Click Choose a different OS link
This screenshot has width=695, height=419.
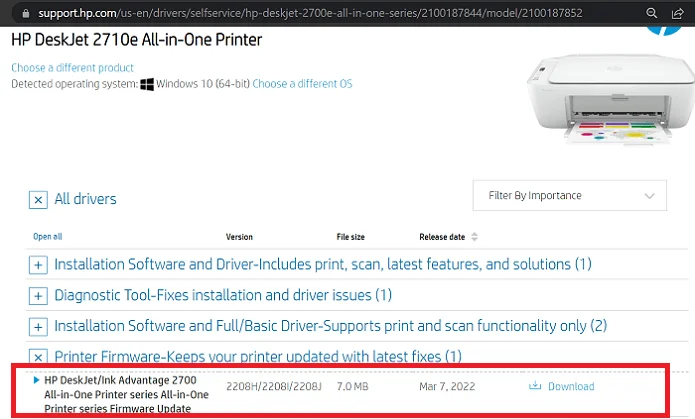(302, 84)
